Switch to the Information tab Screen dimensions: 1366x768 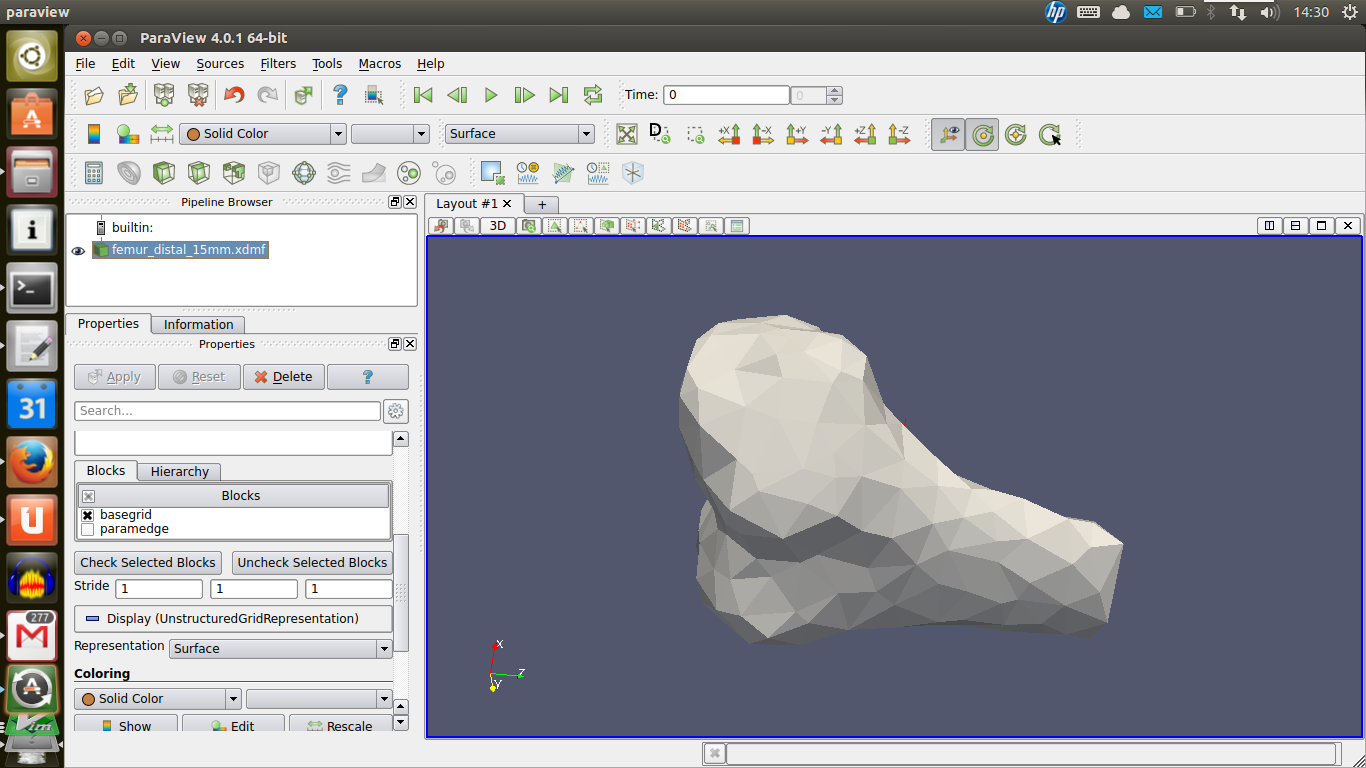pyautogui.click(x=198, y=324)
